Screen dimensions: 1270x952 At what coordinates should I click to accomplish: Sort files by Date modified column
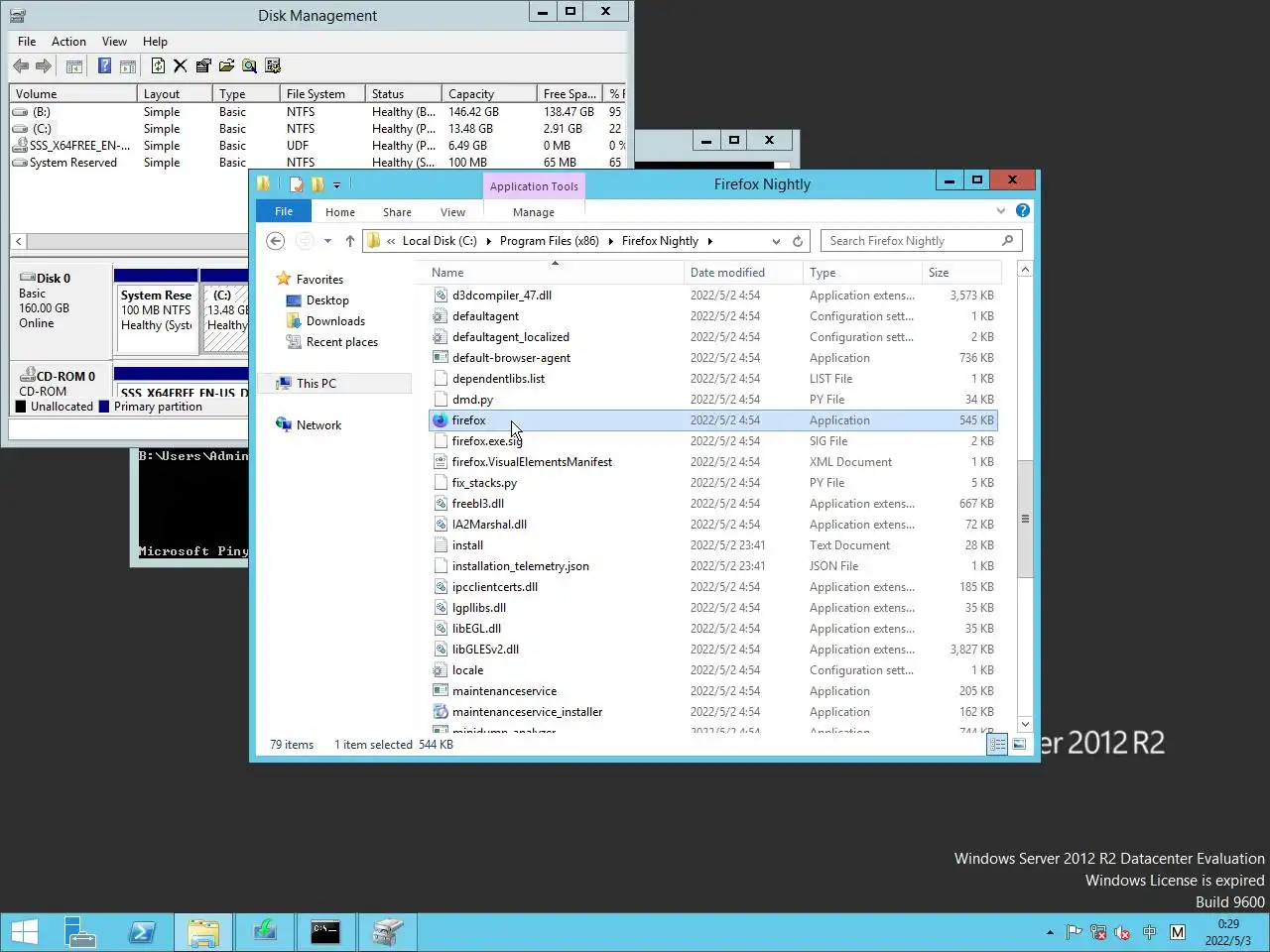(742, 273)
